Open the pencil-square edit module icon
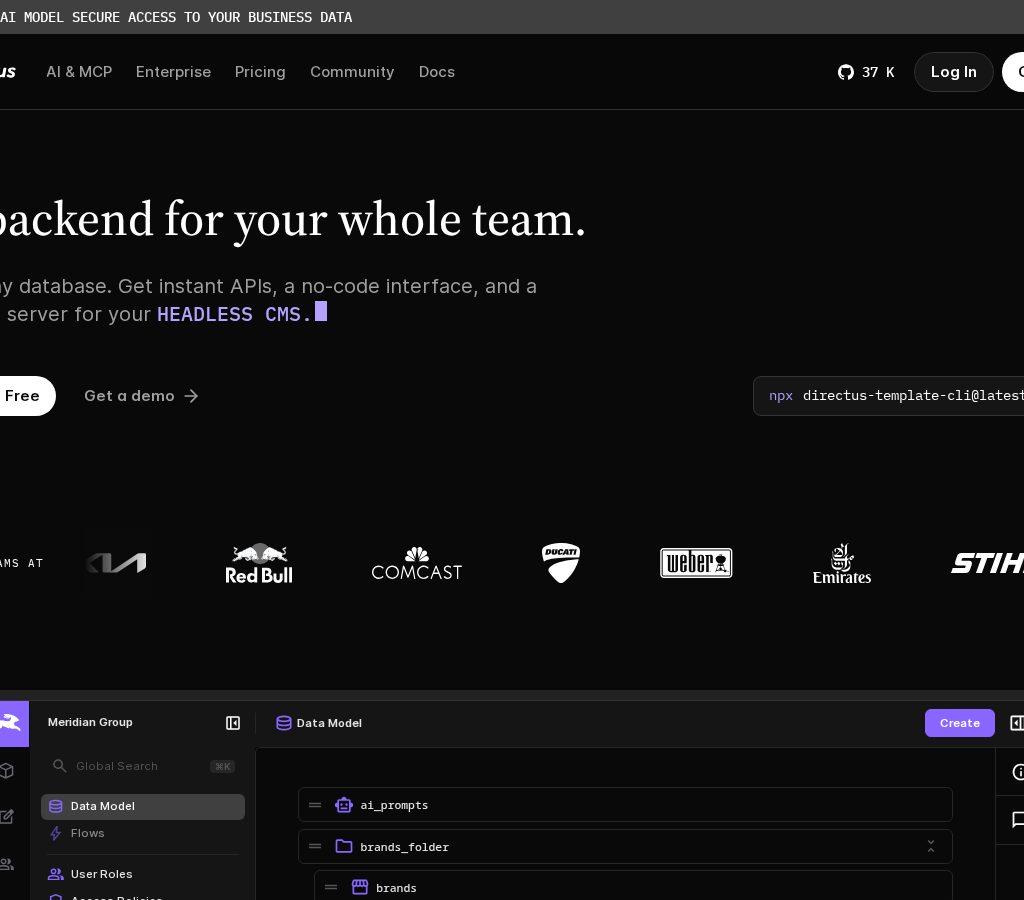Screen dimensions: 1024x900 point(7,817)
